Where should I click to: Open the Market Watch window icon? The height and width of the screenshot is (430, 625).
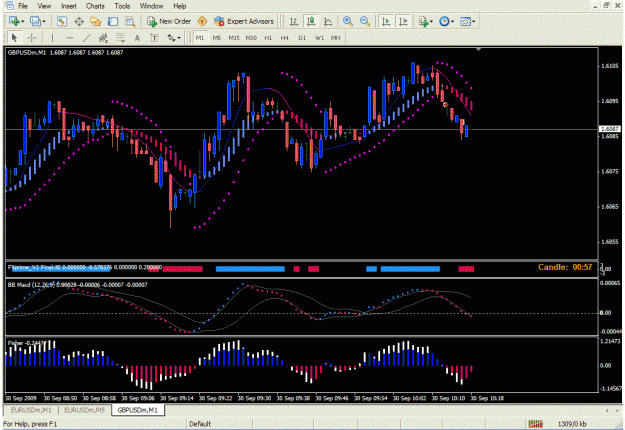pyautogui.click(x=61, y=22)
